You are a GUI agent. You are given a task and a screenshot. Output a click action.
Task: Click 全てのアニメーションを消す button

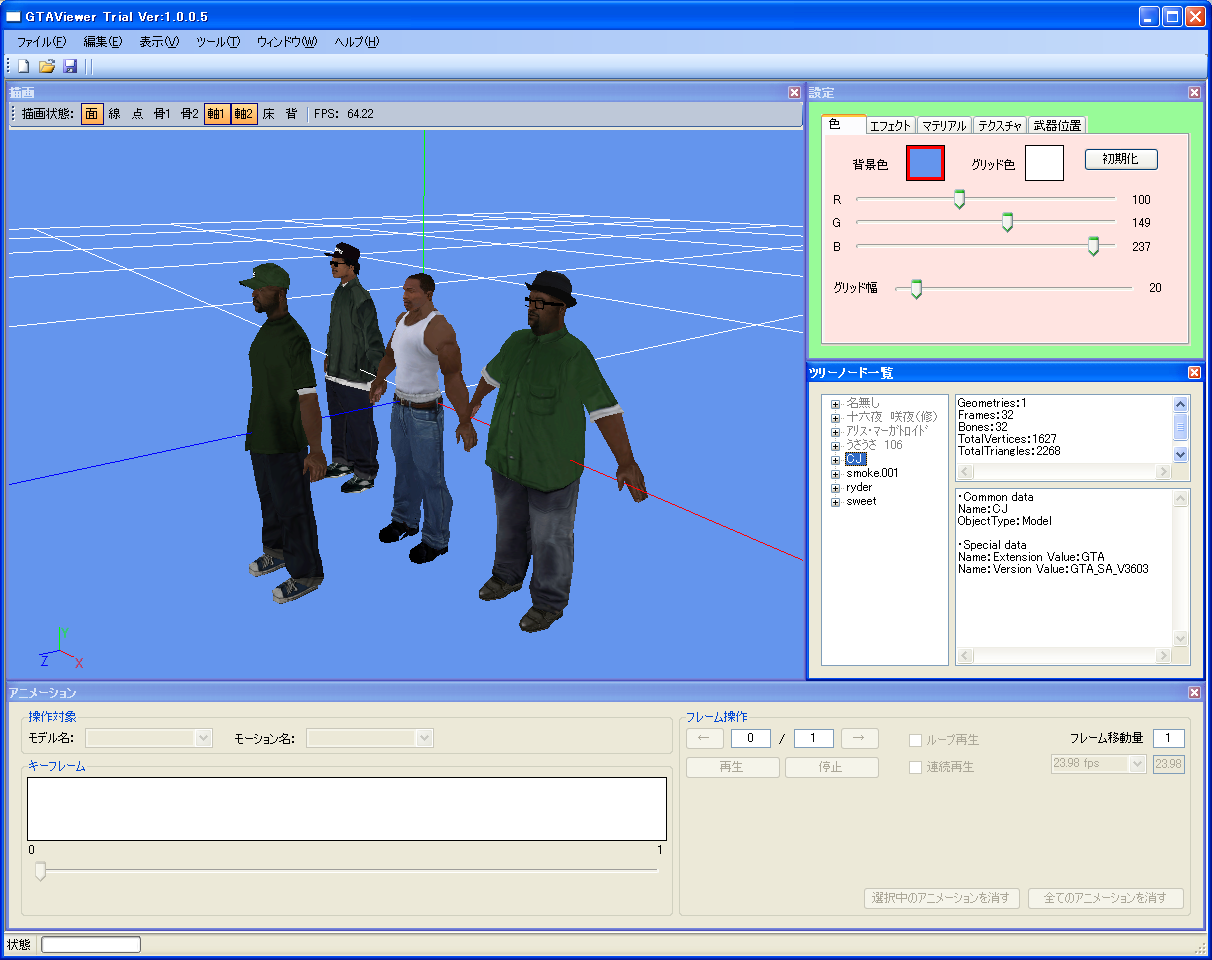(x=1106, y=898)
